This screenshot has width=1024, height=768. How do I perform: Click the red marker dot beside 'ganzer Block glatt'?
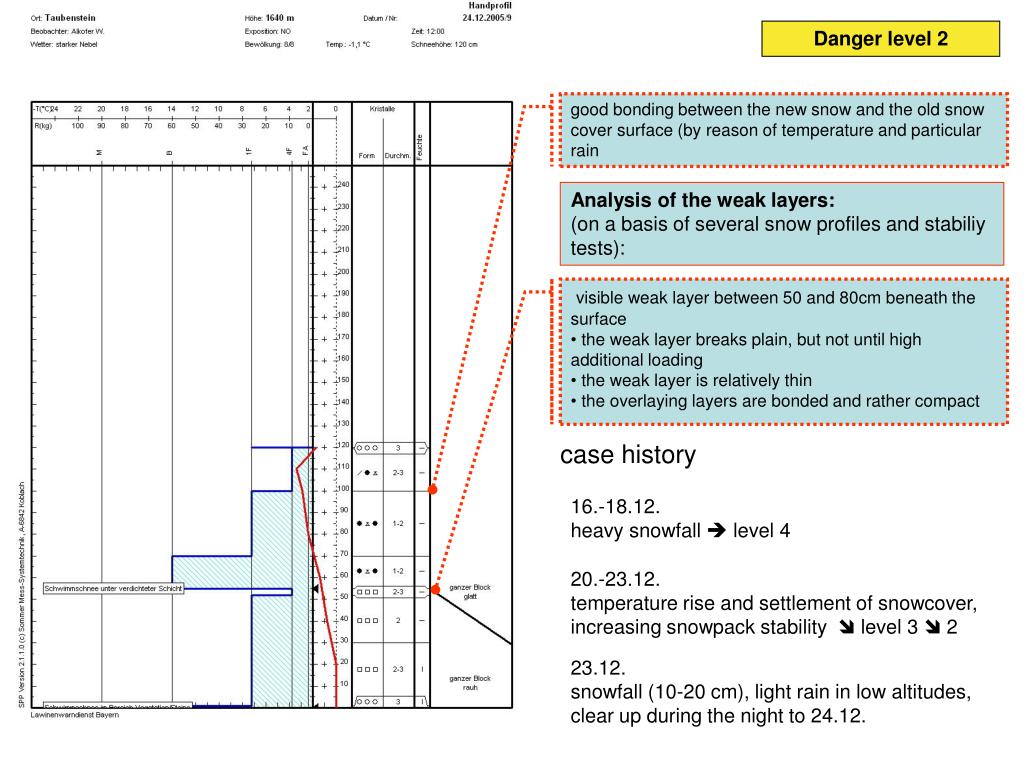point(436,589)
